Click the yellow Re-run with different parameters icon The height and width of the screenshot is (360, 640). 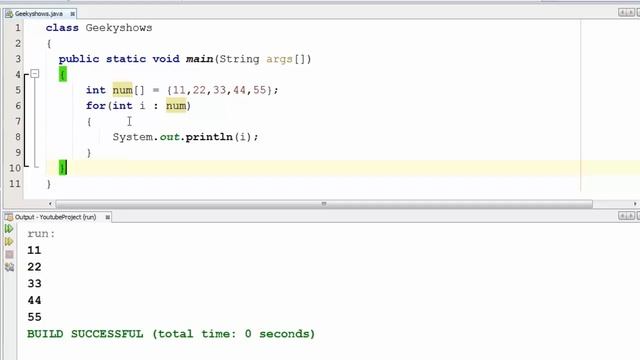click(x=9, y=242)
